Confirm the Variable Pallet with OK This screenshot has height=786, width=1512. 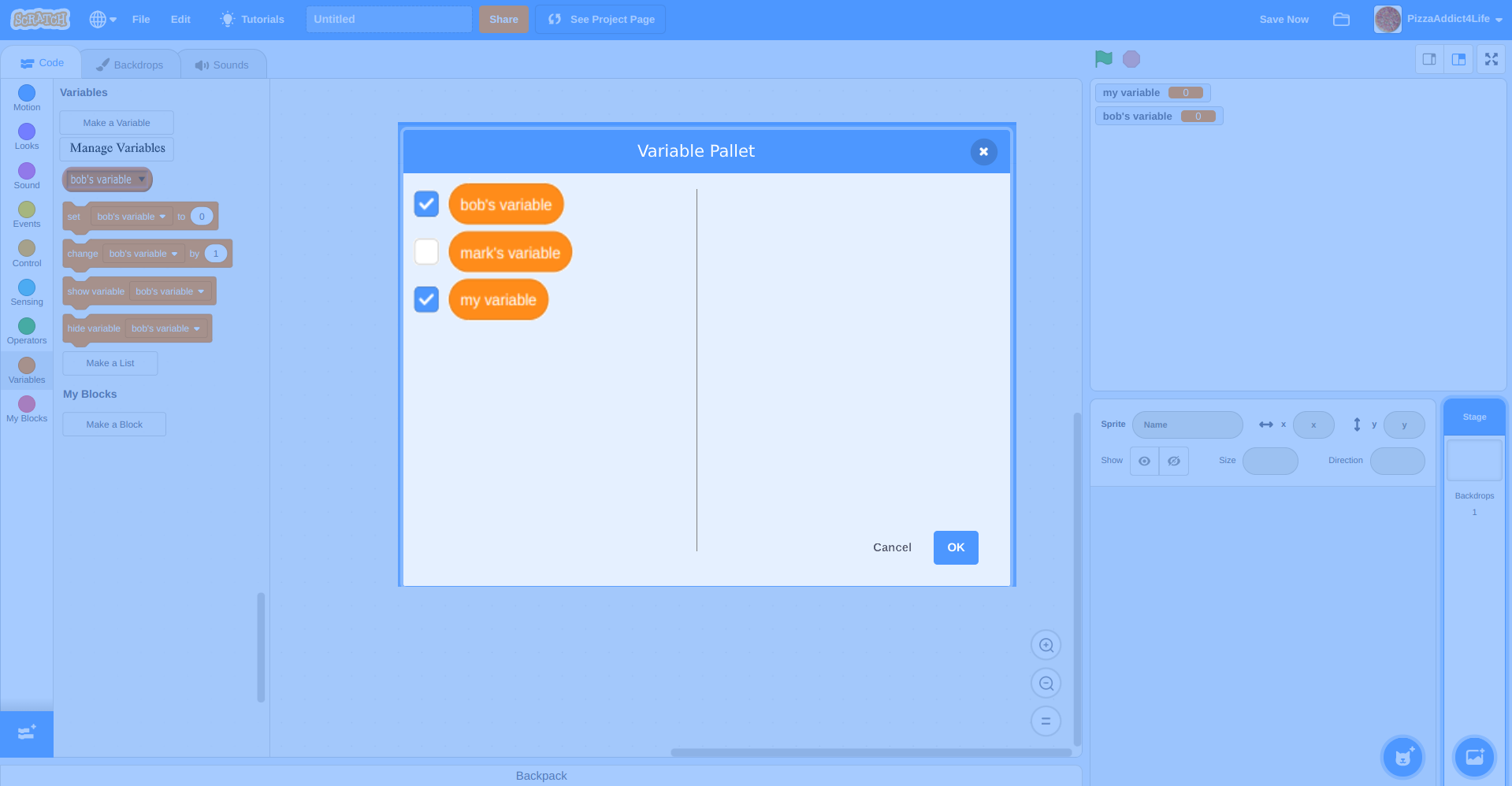[955, 547]
